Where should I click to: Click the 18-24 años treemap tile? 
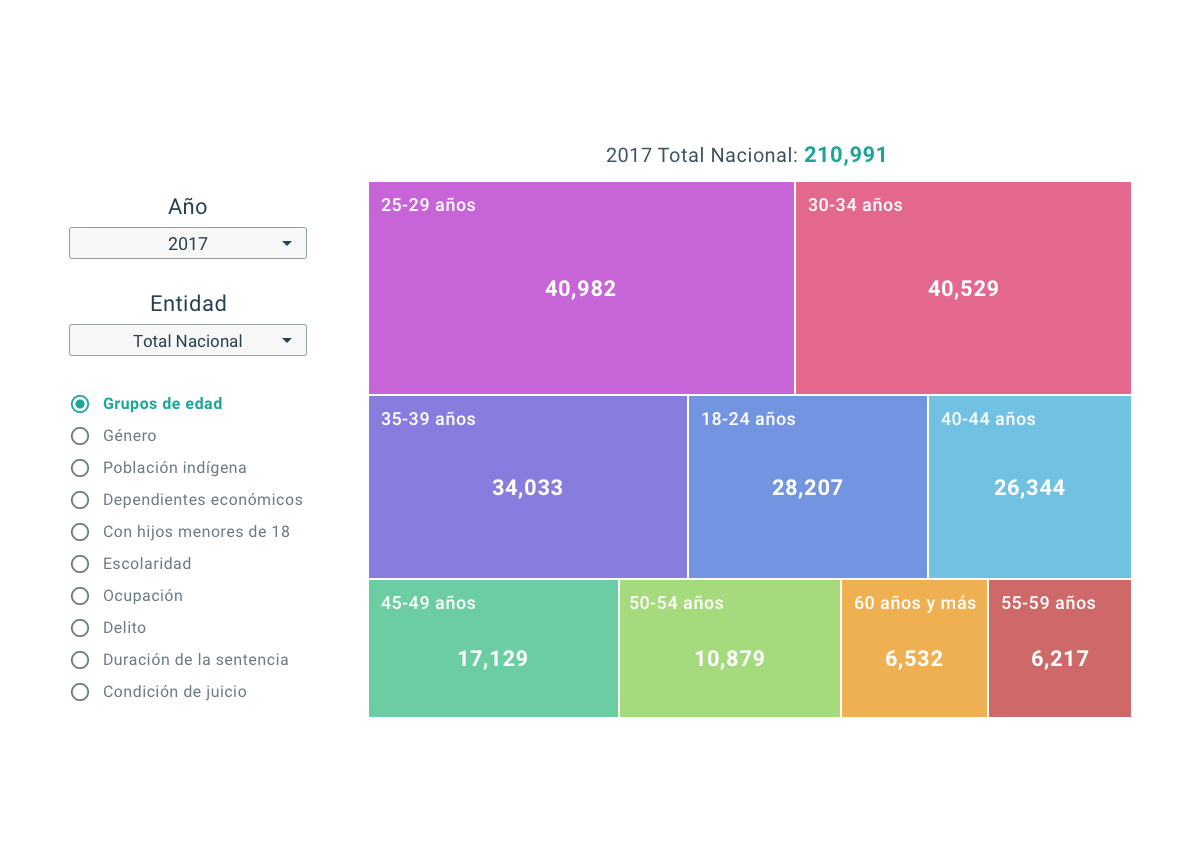click(x=807, y=487)
